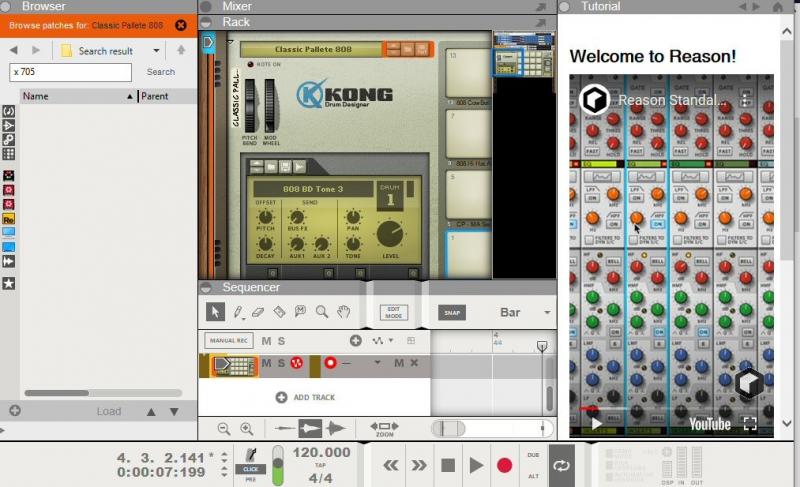Open the automation dropdown in track header
800x487 pixels.
click(391, 340)
